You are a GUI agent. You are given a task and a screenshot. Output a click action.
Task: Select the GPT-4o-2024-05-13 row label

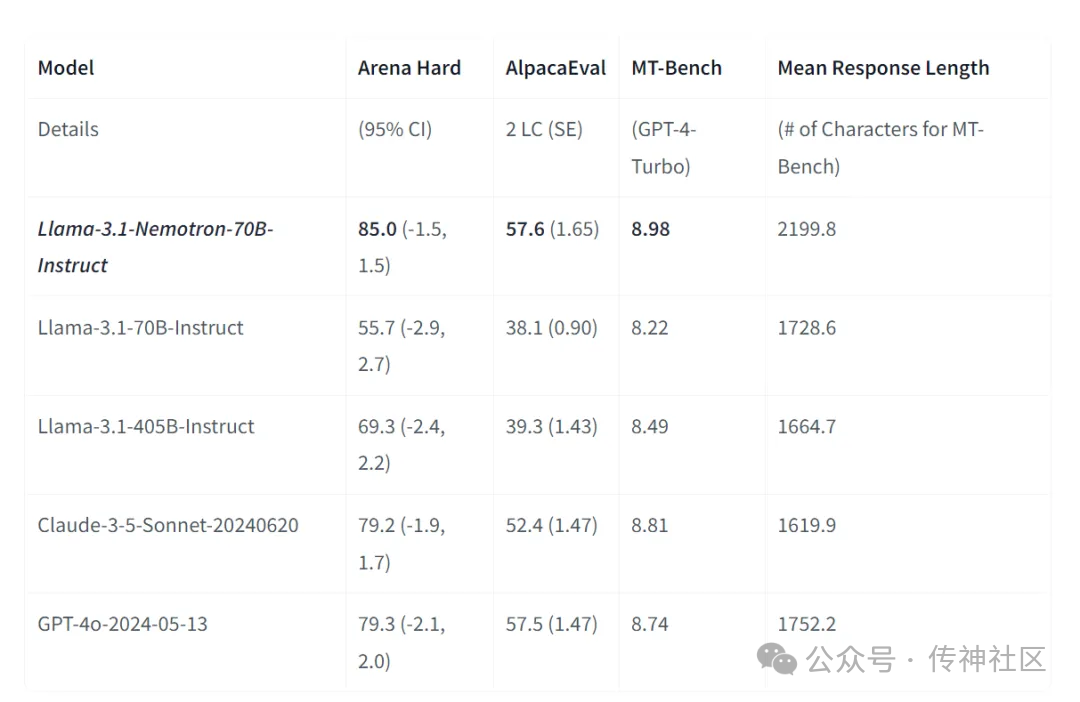123,623
